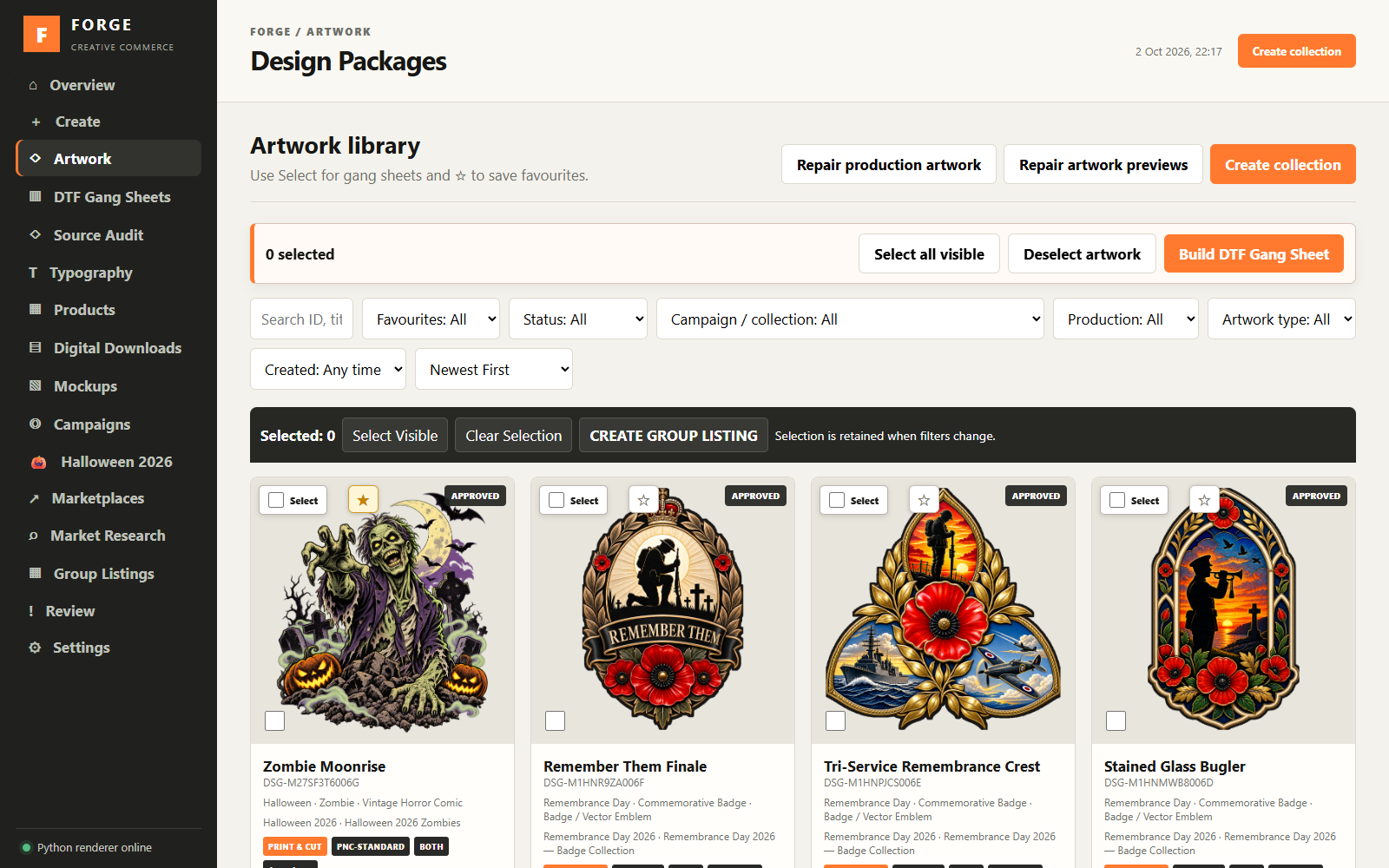The image size is (1389, 868).
Task: Open the Favourites: All dropdown
Action: point(431,319)
